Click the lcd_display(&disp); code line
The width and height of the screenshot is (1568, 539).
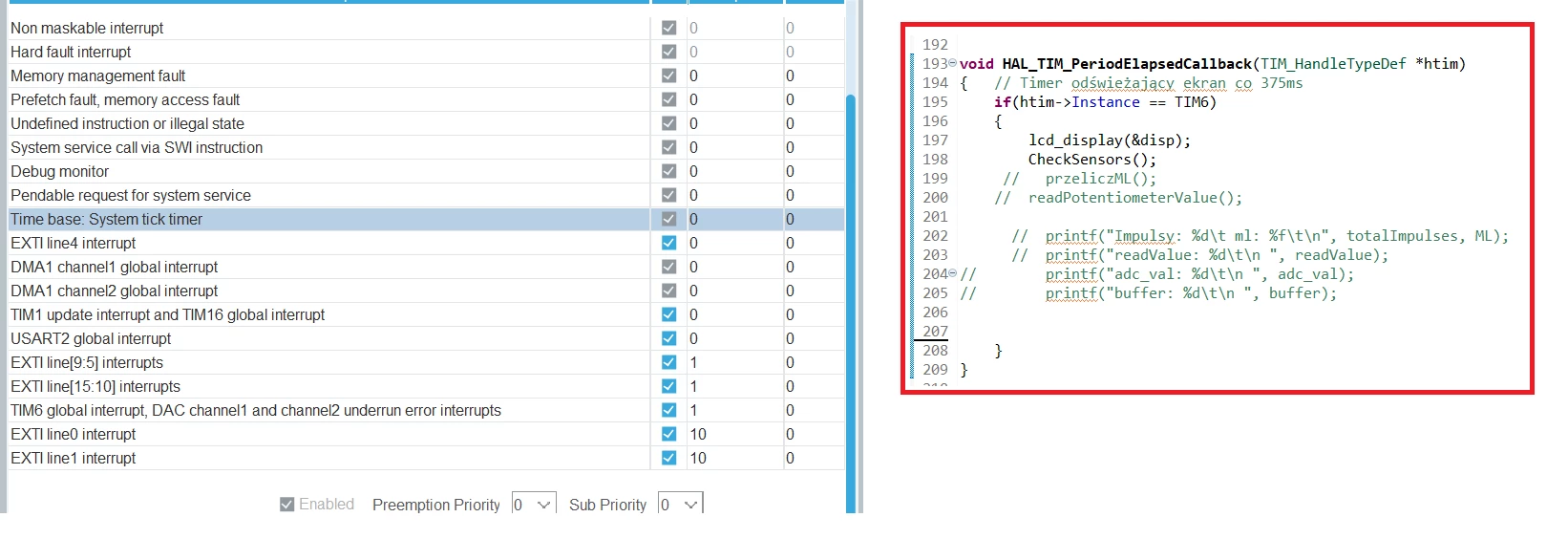pyautogui.click(x=1110, y=140)
